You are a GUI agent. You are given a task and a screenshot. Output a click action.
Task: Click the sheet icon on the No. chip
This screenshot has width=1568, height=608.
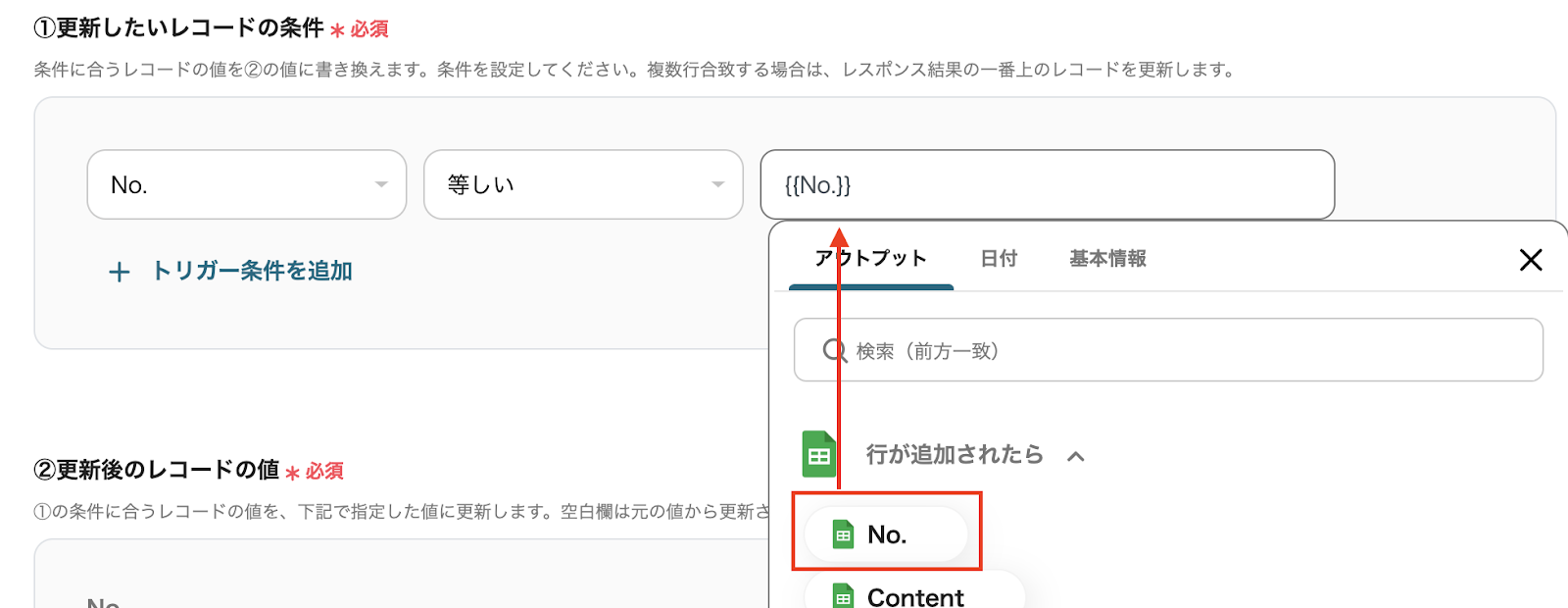tap(843, 534)
